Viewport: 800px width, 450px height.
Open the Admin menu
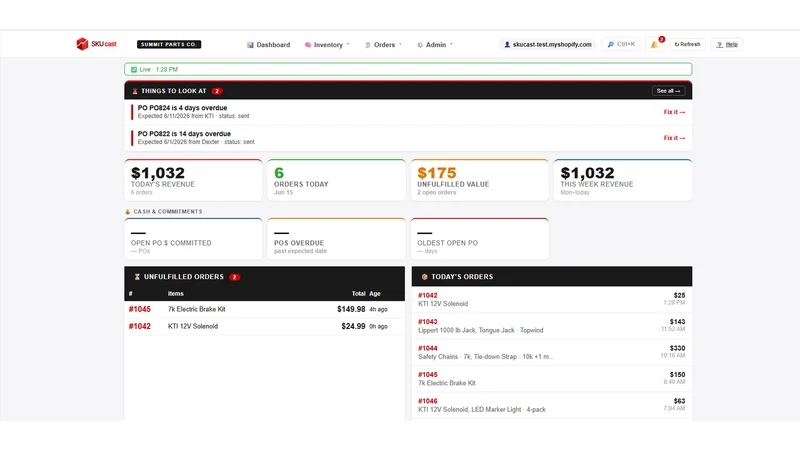(x=435, y=45)
